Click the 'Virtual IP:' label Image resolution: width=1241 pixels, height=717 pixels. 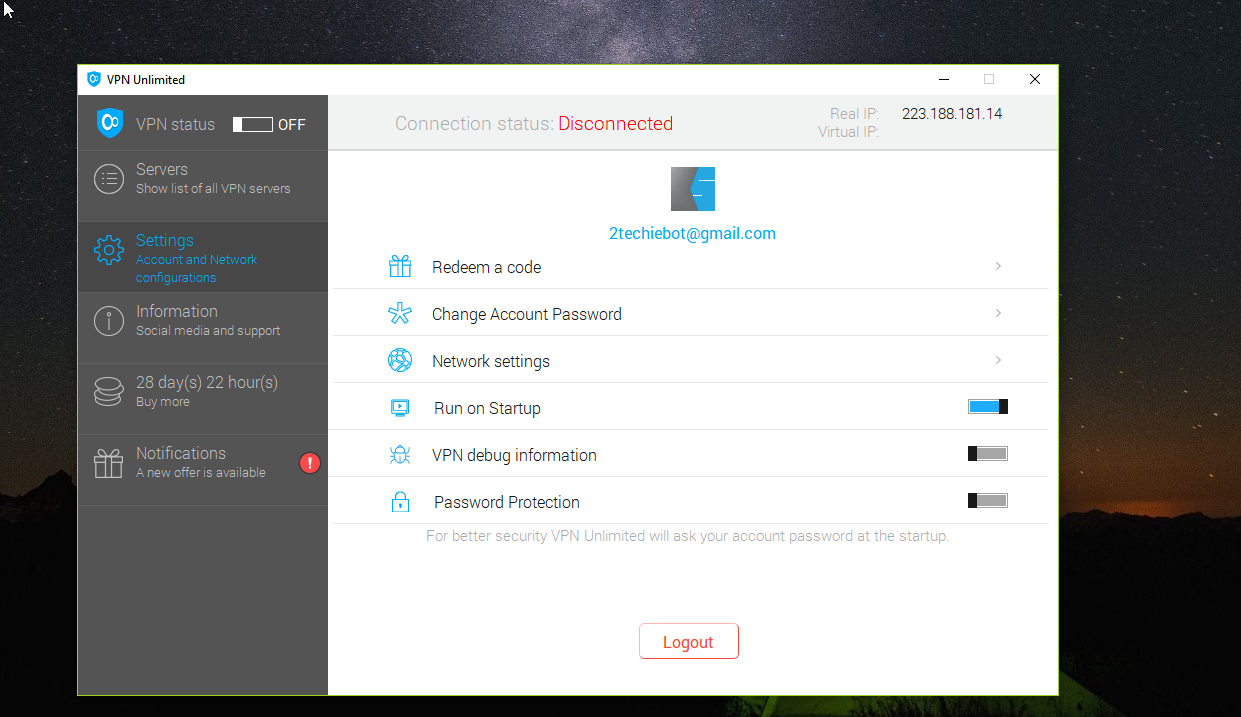click(x=848, y=132)
